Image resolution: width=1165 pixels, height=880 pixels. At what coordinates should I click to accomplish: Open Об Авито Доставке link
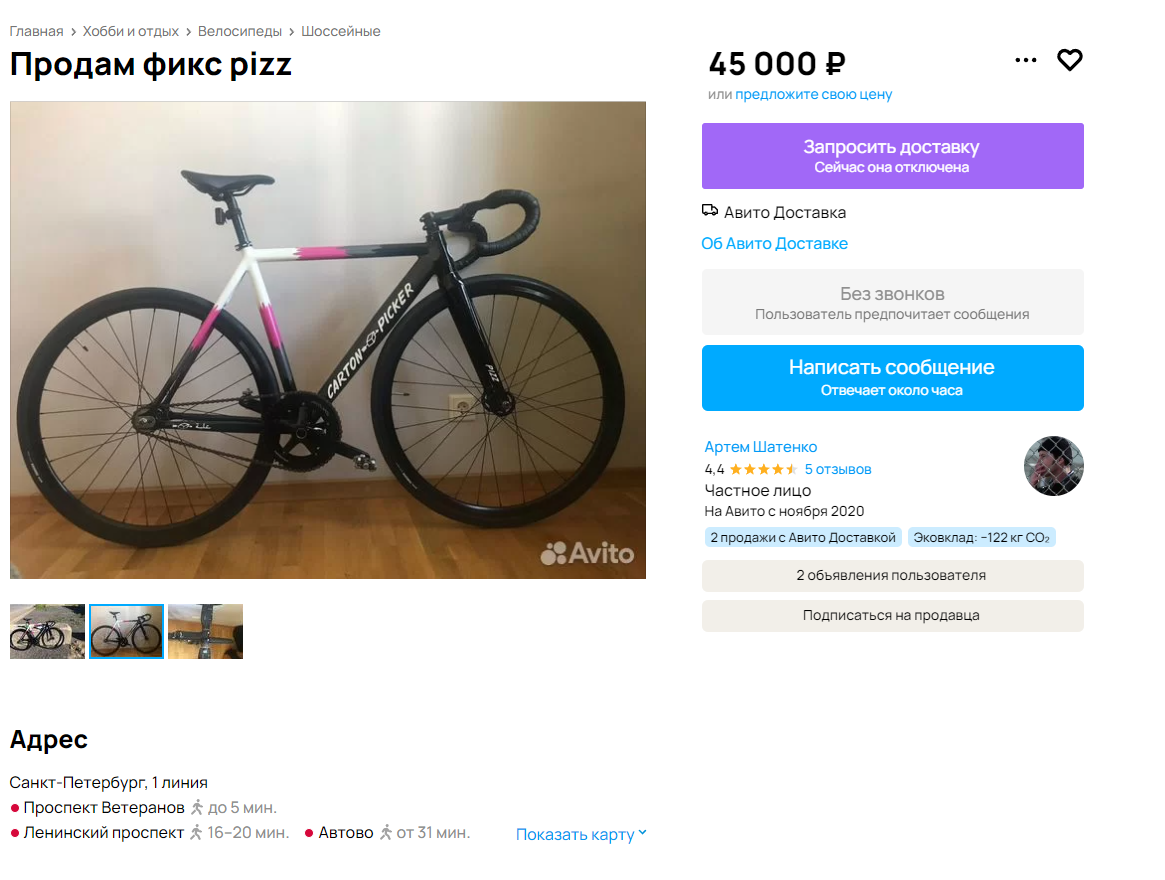coord(774,244)
